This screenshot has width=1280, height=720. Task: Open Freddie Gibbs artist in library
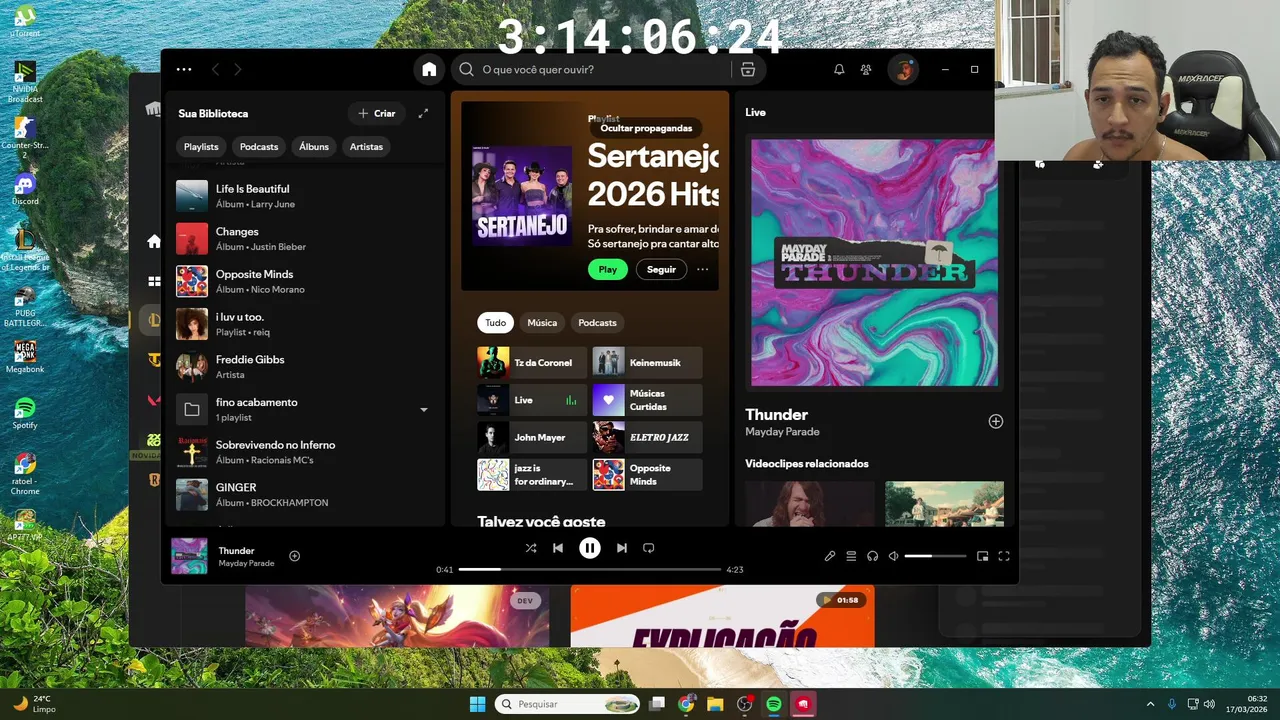[305, 367]
